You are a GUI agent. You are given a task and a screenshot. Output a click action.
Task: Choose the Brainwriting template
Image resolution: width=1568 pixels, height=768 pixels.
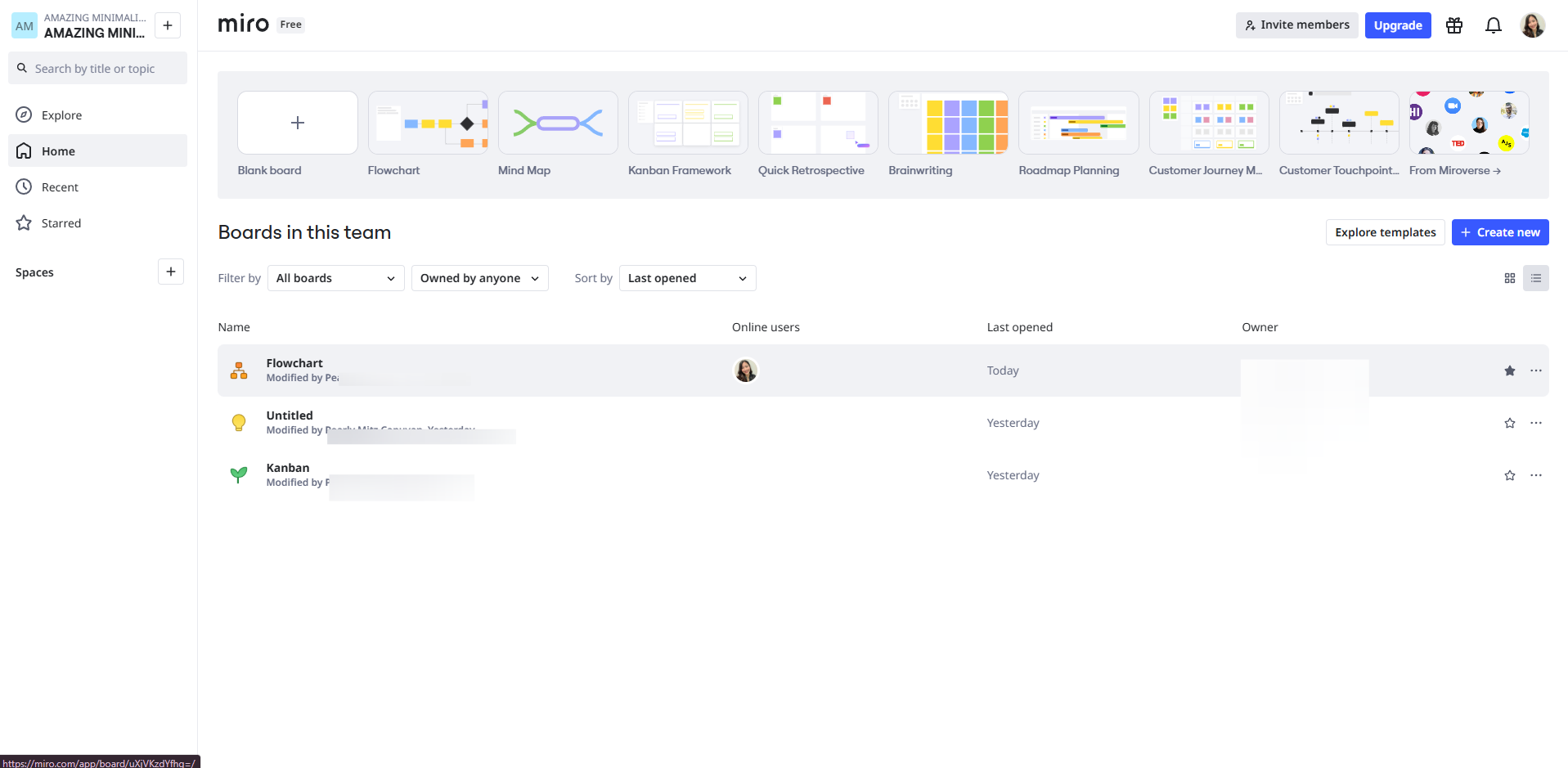pyautogui.click(x=949, y=123)
